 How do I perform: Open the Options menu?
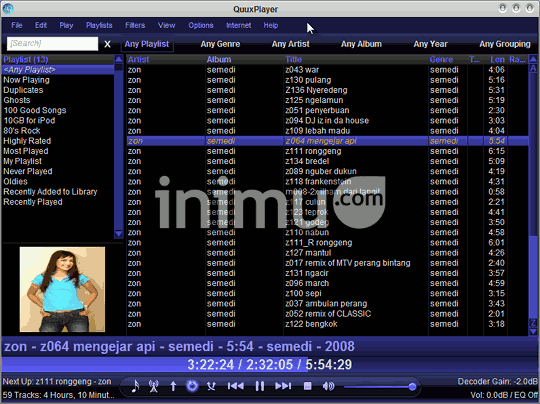(x=201, y=25)
